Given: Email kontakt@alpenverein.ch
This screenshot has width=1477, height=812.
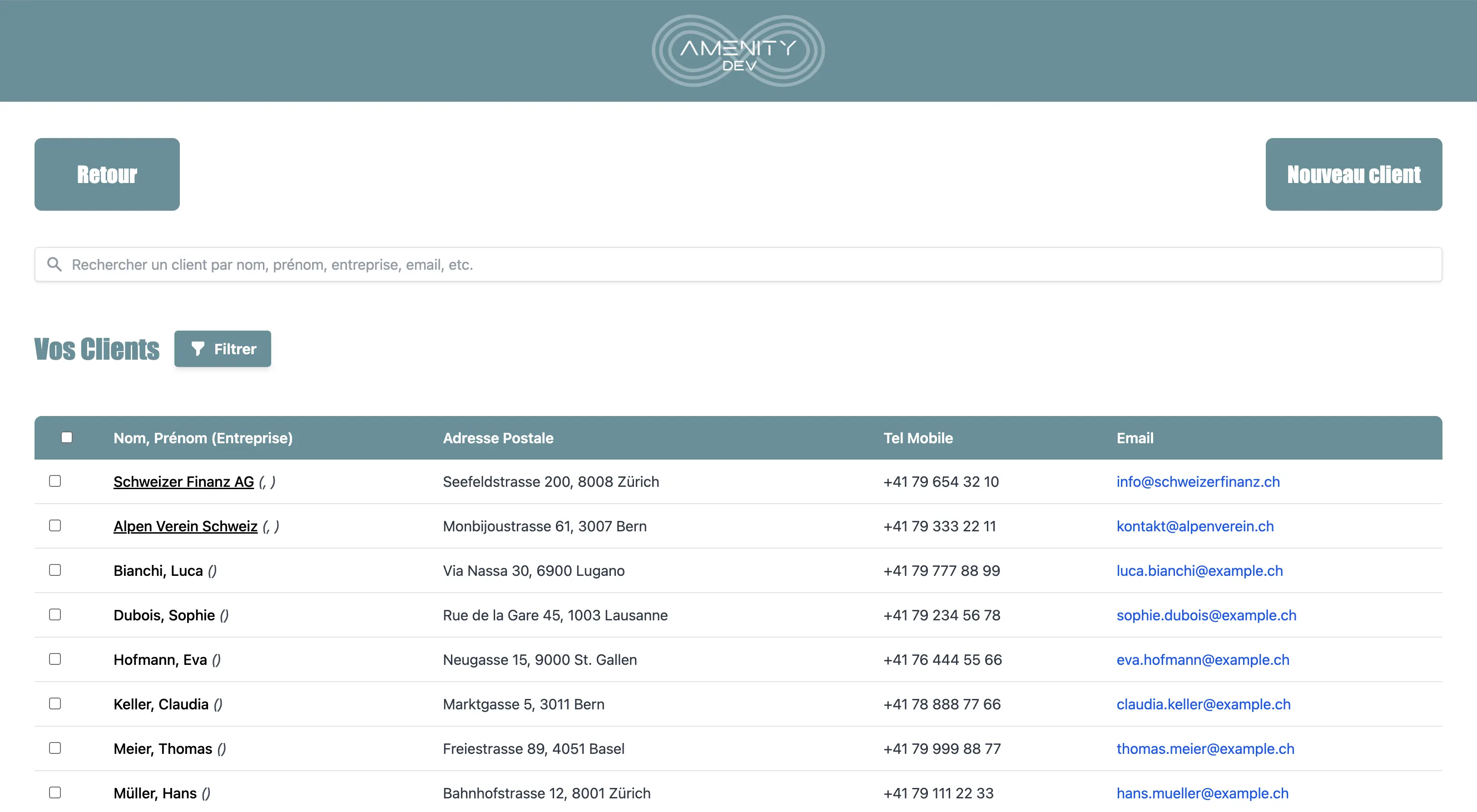Looking at the screenshot, I should pos(1195,526).
